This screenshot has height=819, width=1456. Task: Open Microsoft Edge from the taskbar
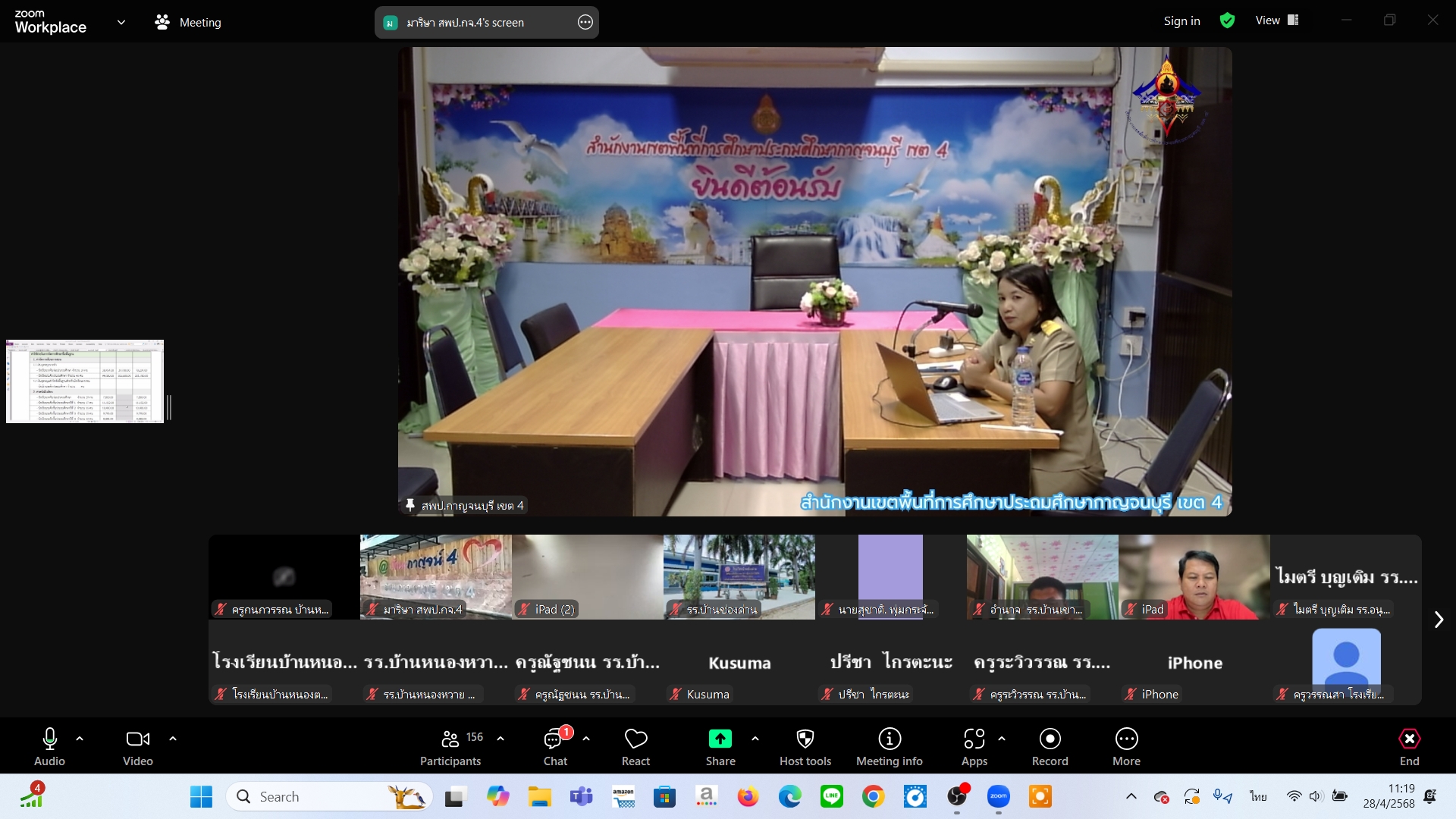pyautogui.click(x=790, y=797)
